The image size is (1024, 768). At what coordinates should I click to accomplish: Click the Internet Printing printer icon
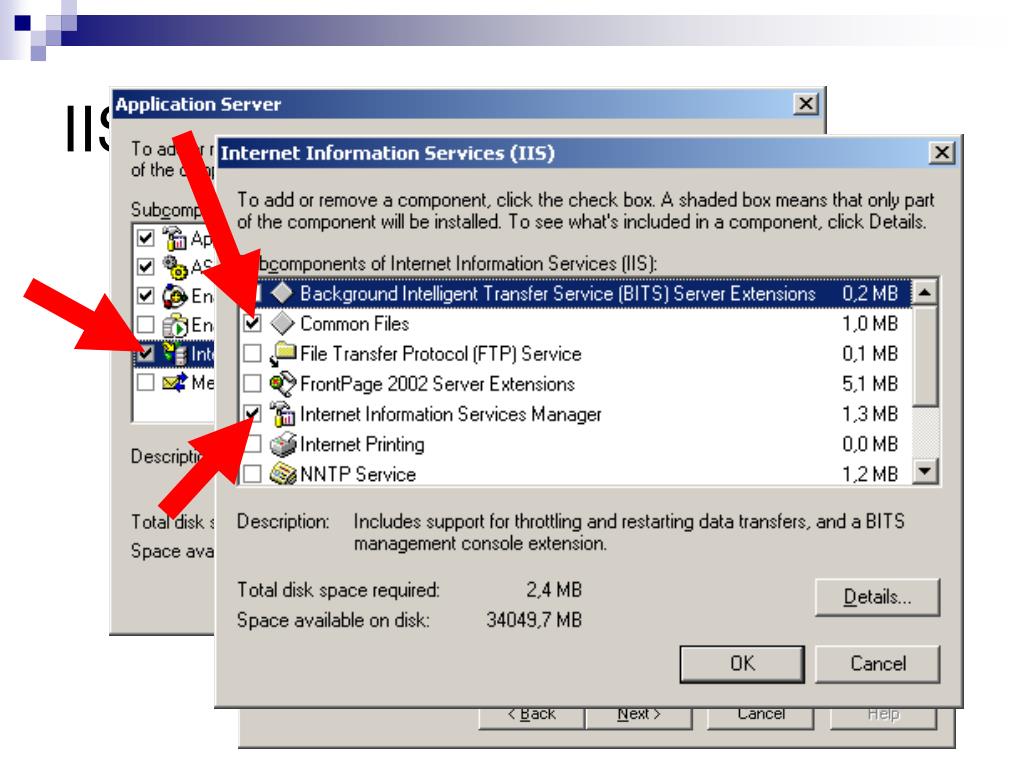tap(282, 444)
